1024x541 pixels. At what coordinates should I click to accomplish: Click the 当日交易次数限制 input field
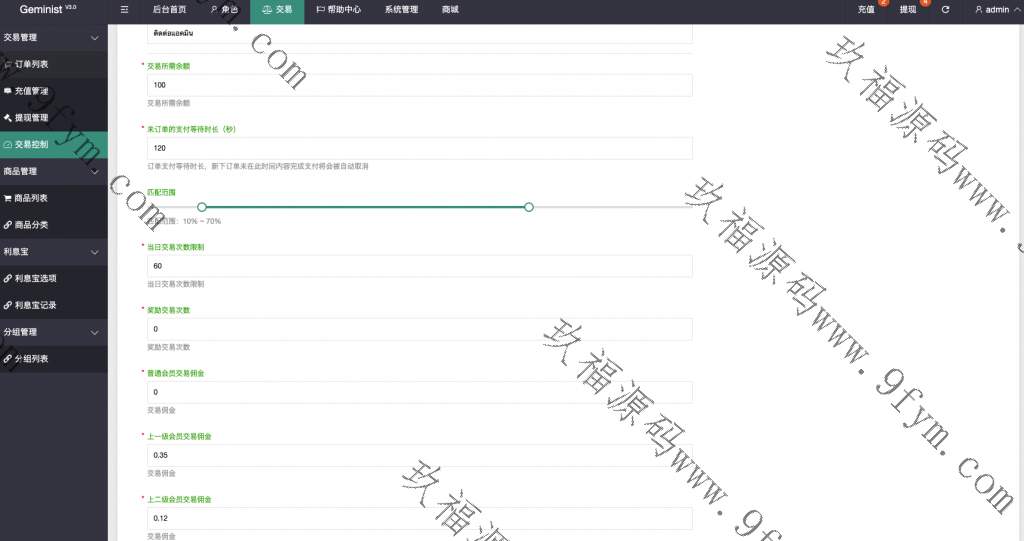tap(419, 266)
